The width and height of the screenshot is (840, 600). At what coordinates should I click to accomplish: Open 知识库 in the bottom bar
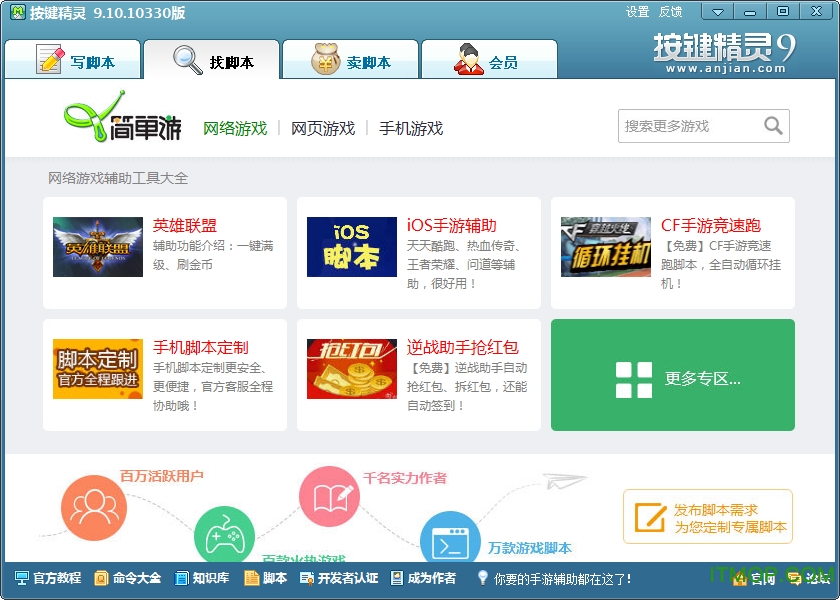(202, 578)
